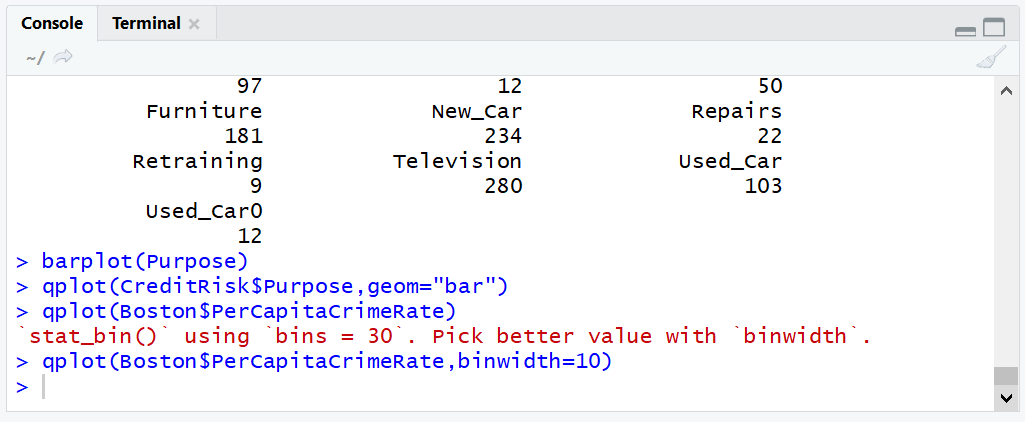Clear the console with the broom icon
The width and height of the screenshot is (1025, 422).
[992, 57]
